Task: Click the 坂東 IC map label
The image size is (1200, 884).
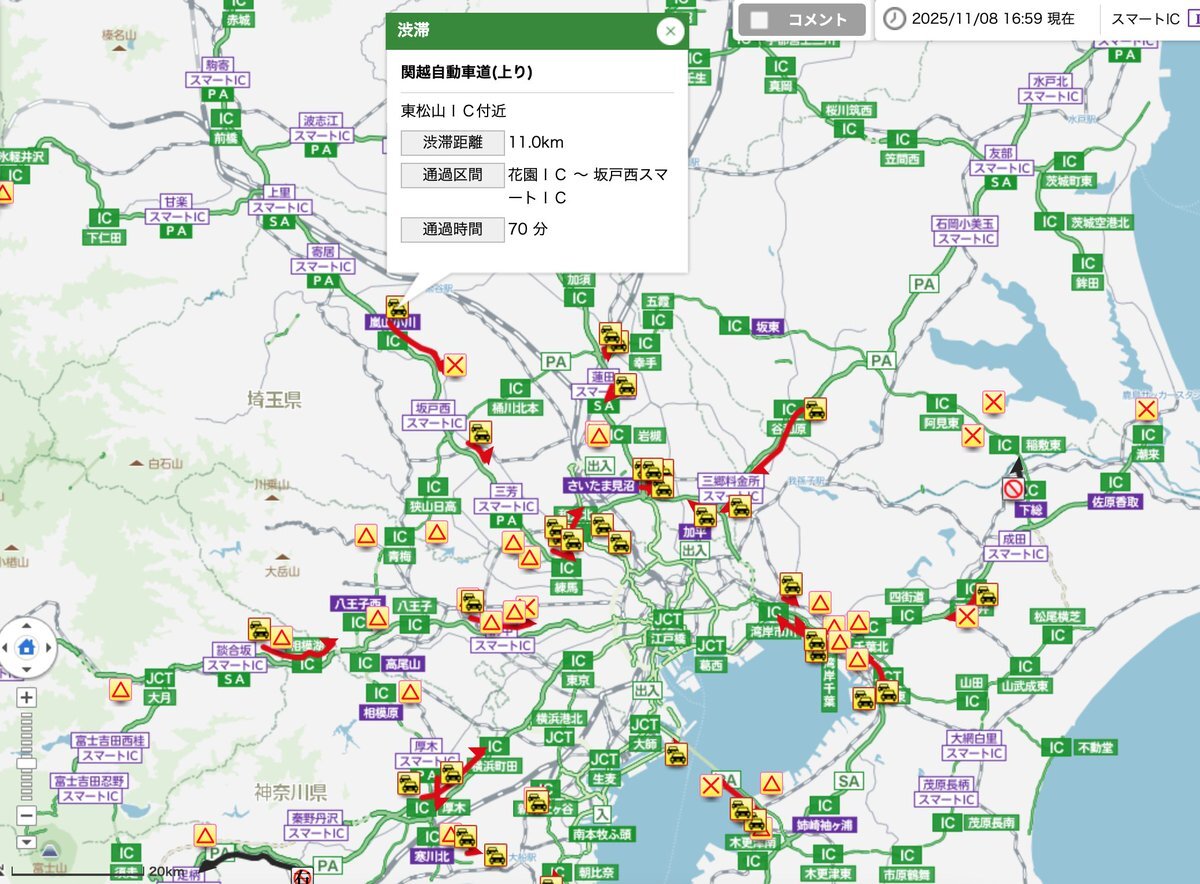Action: coord(768,326)
